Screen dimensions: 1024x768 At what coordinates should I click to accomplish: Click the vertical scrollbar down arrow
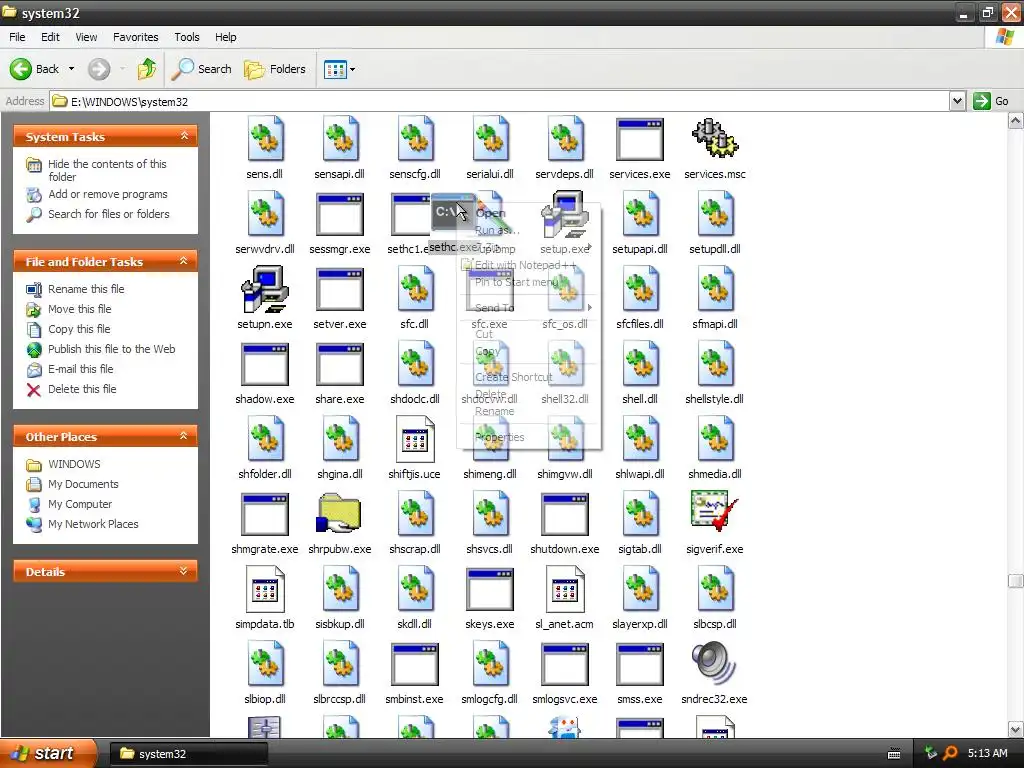pos(1016,729)
